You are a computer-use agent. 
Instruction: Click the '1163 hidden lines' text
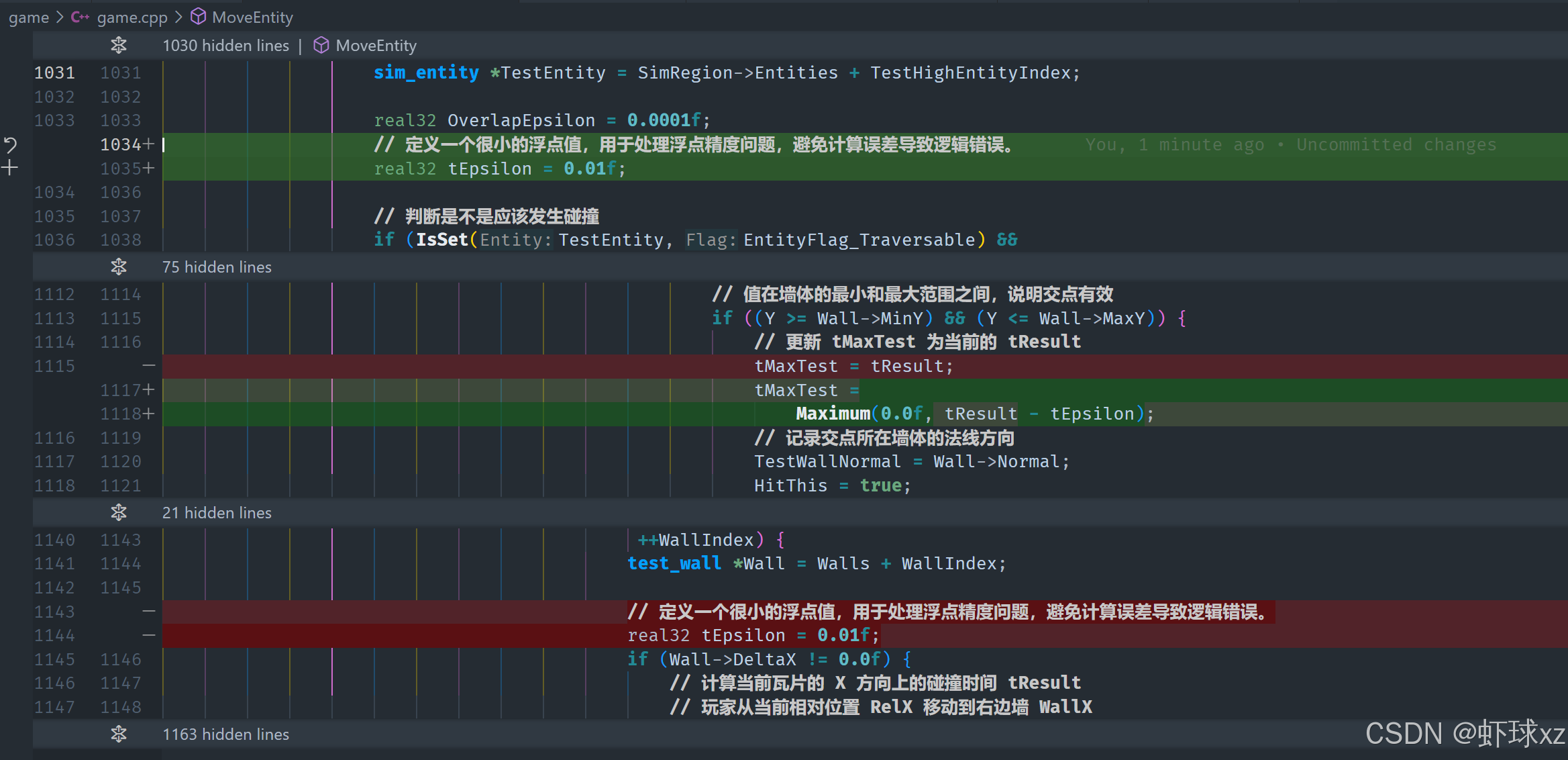pyautogui.click(x=225, y=734)
